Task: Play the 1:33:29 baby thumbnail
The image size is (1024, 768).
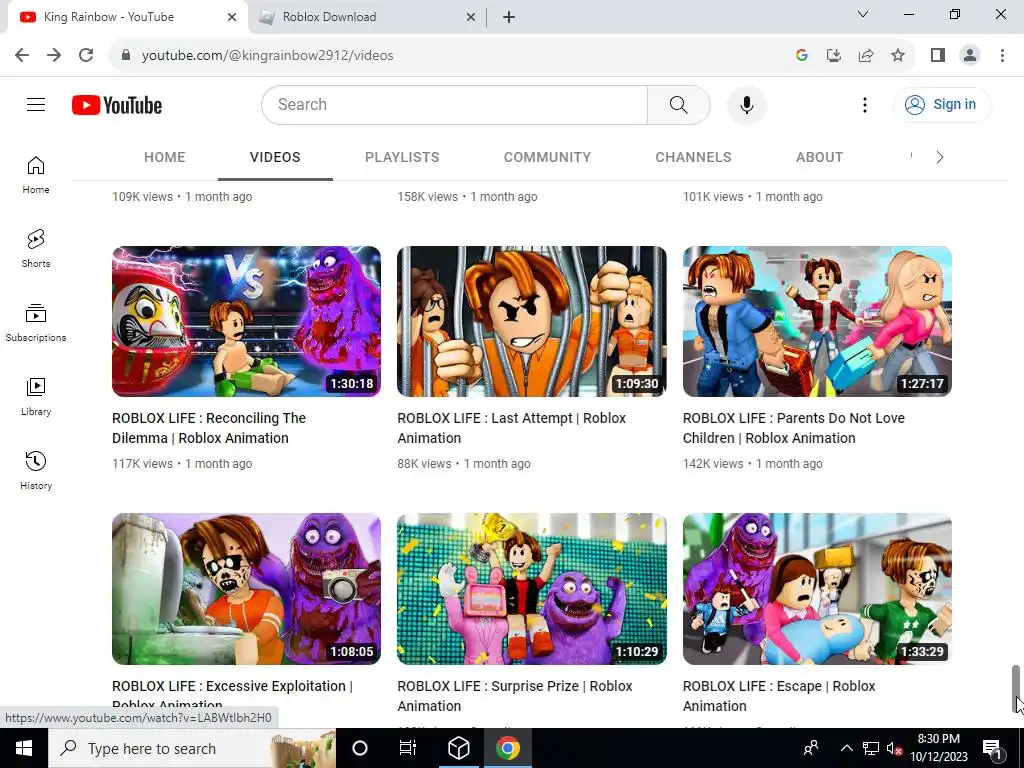Action: click(x=817, y=589)
